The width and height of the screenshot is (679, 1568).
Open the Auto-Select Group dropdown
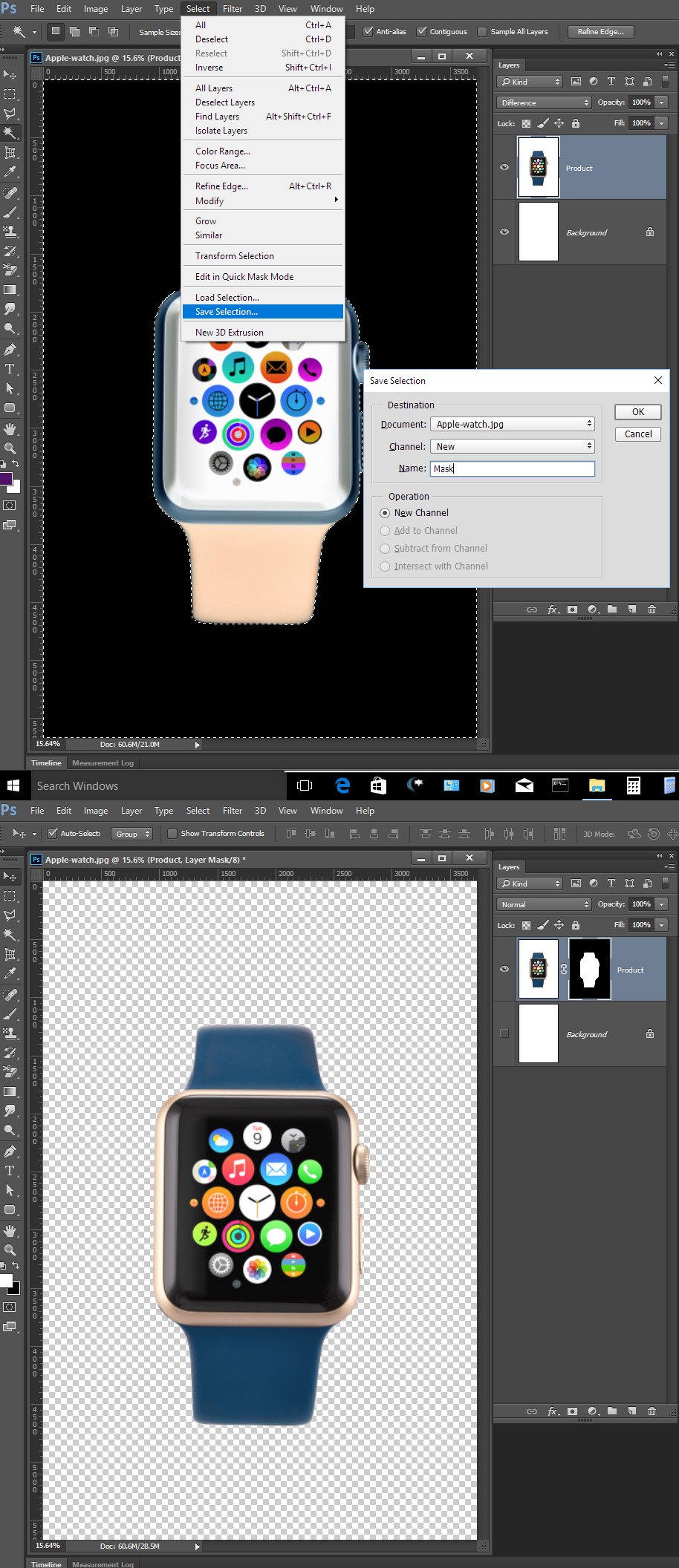[131, 834]
